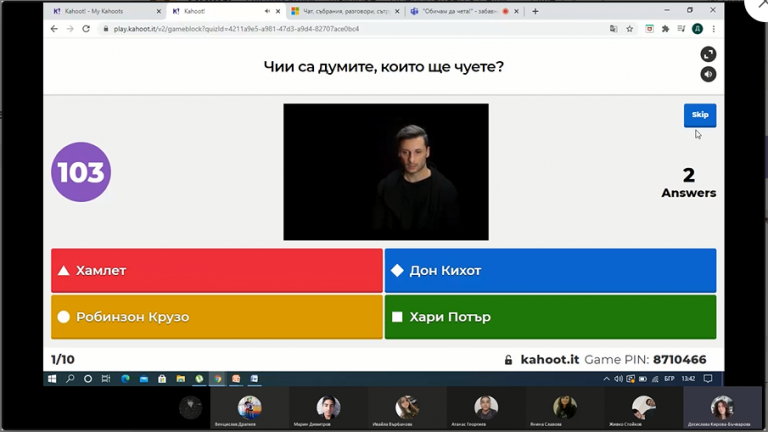Mute the Kahoot! tab audio icon
Image resolution: width=768 pixels, height=432 pixels.
[x=267, y=11]
